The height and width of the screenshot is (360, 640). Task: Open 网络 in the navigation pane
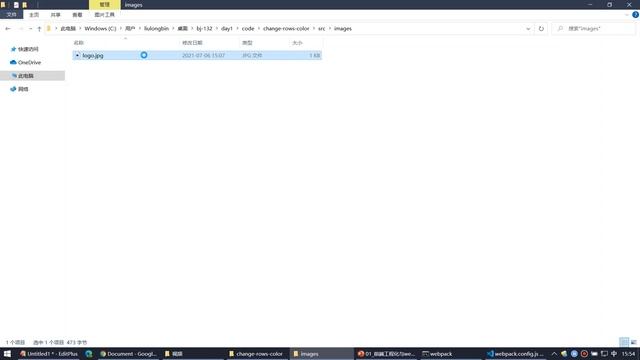pos(23,89)
